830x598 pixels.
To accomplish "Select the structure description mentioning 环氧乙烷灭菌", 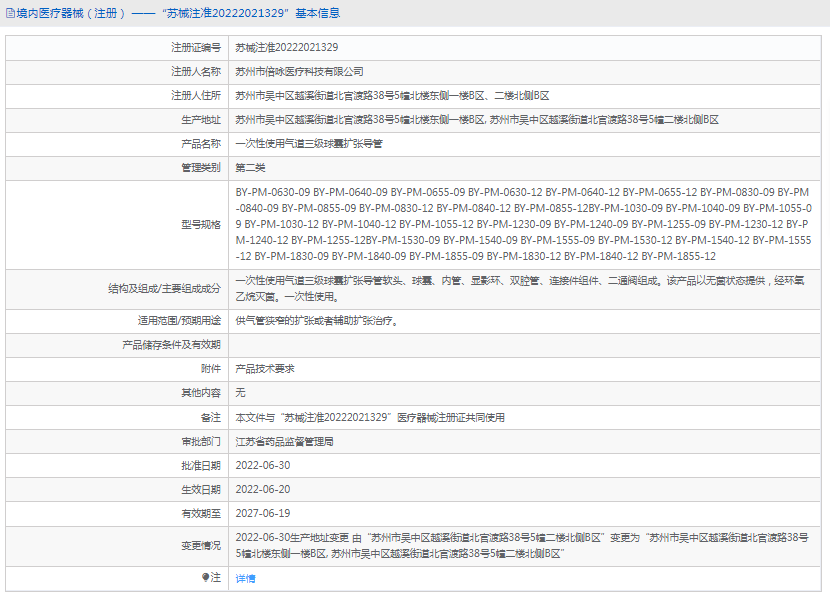I will [x=520, y=289].
